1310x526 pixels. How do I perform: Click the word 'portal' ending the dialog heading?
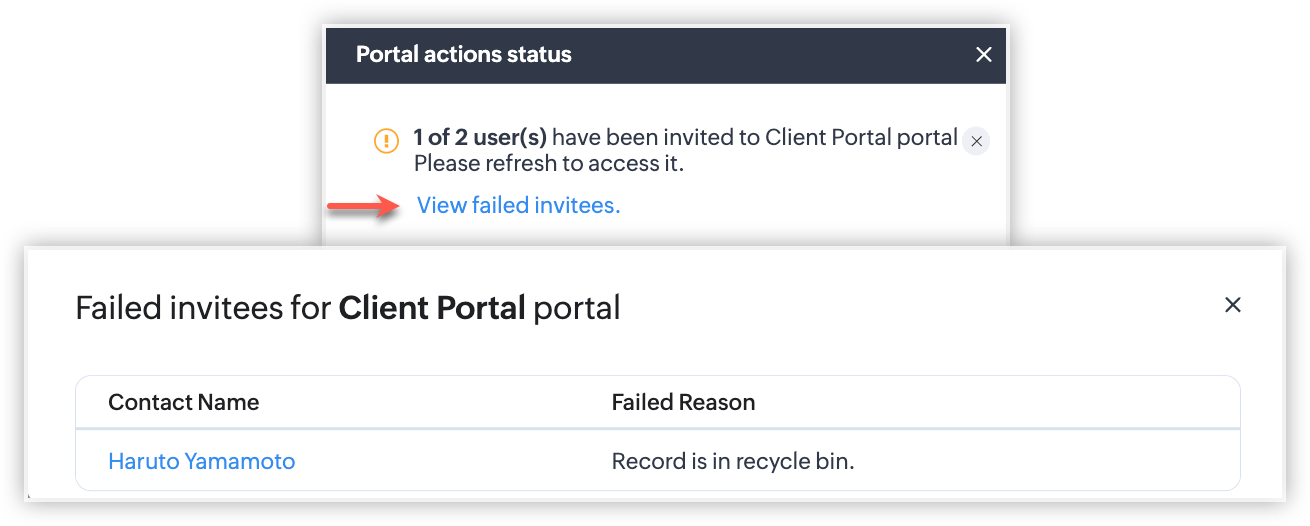576,308
